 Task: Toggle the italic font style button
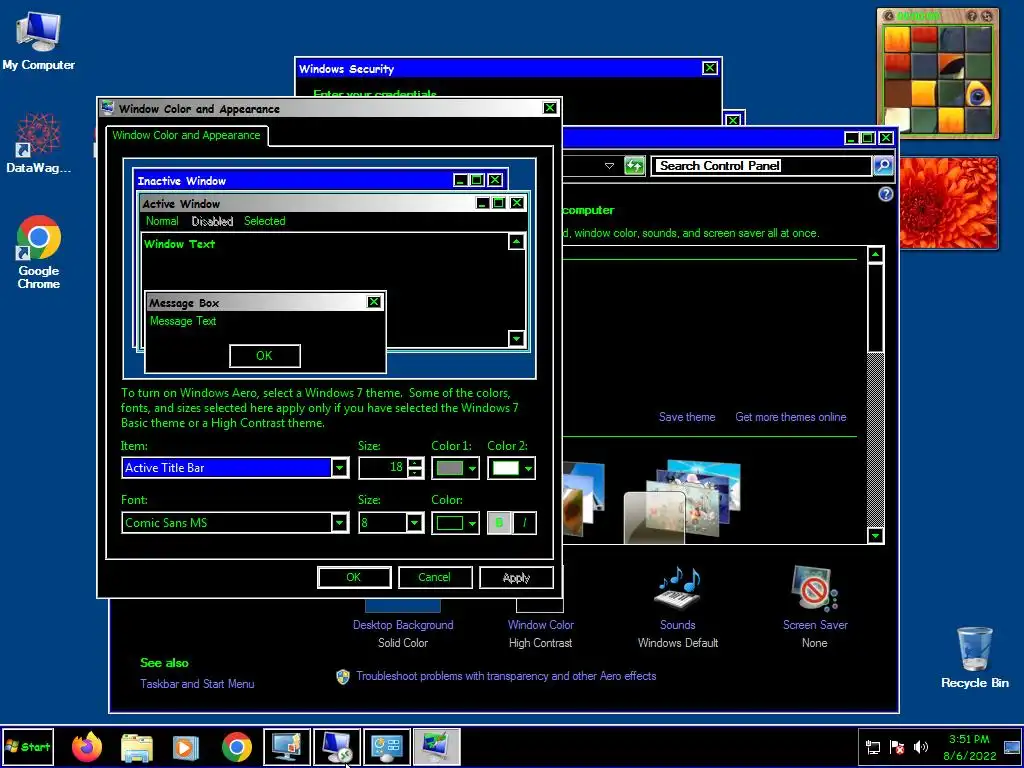click(x=524, y=522)
